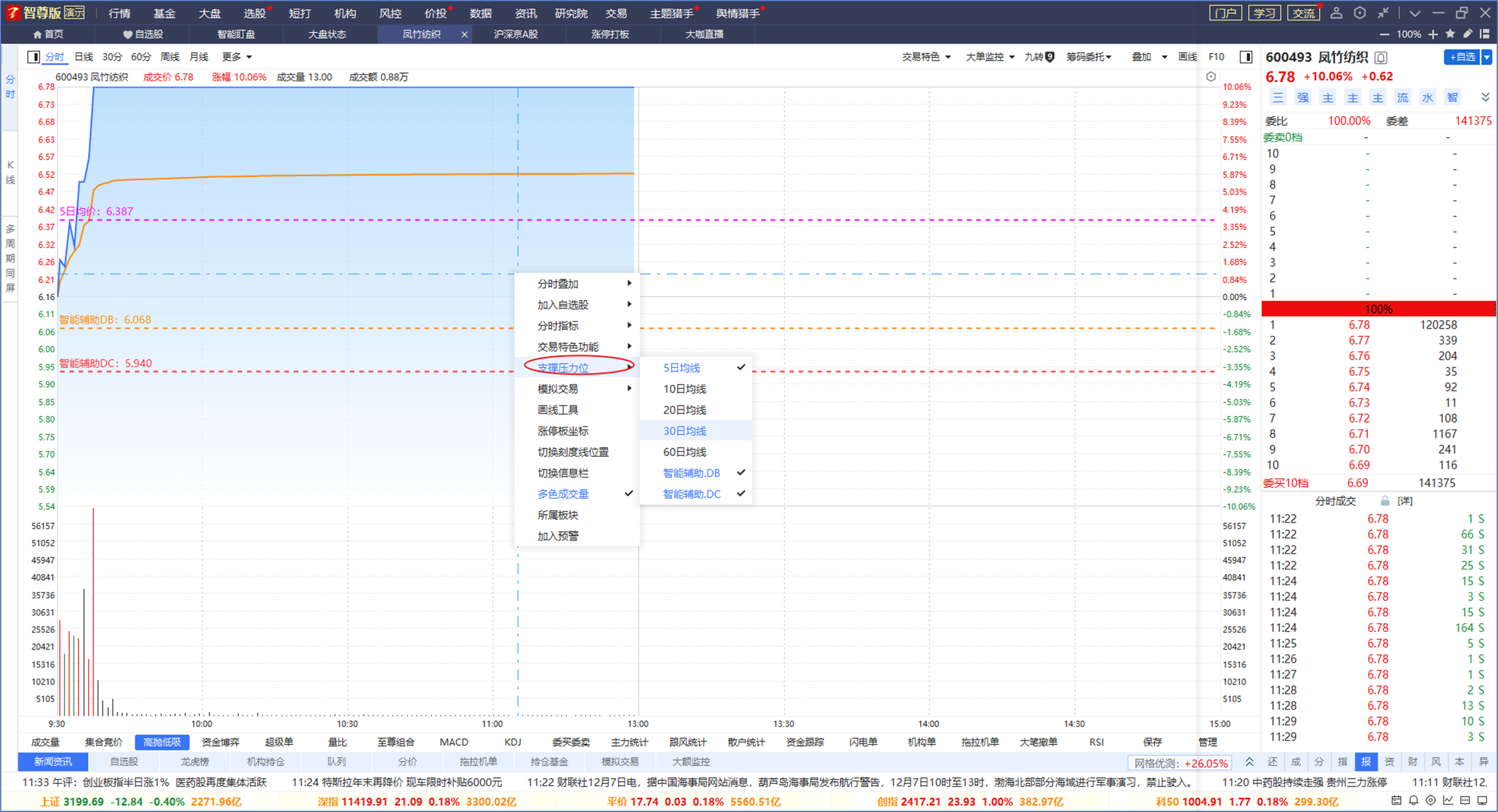Click the 三 tag icon
The height and width of the screenshot is (812, 1498).
1278,98
